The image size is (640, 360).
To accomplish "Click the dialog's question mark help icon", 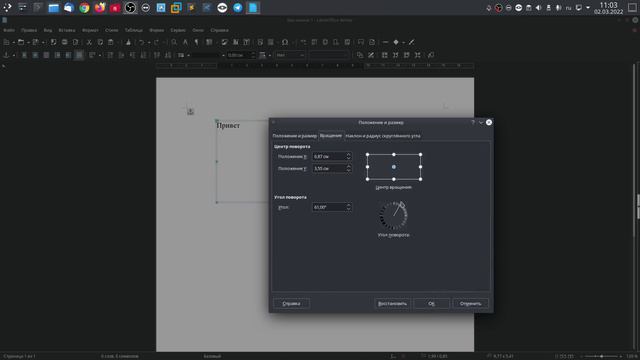I will 473,122.
